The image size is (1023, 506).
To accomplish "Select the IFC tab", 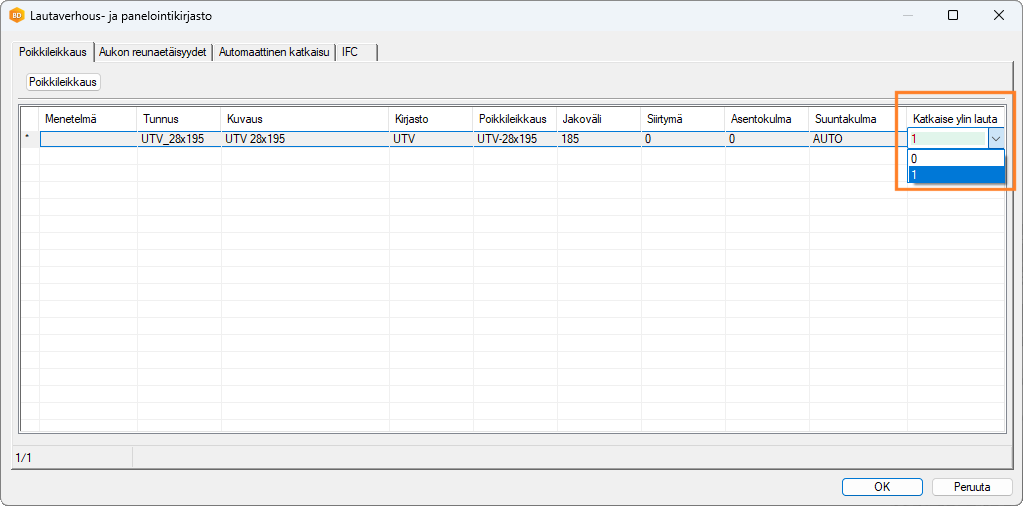I will (x=350, y=52).
